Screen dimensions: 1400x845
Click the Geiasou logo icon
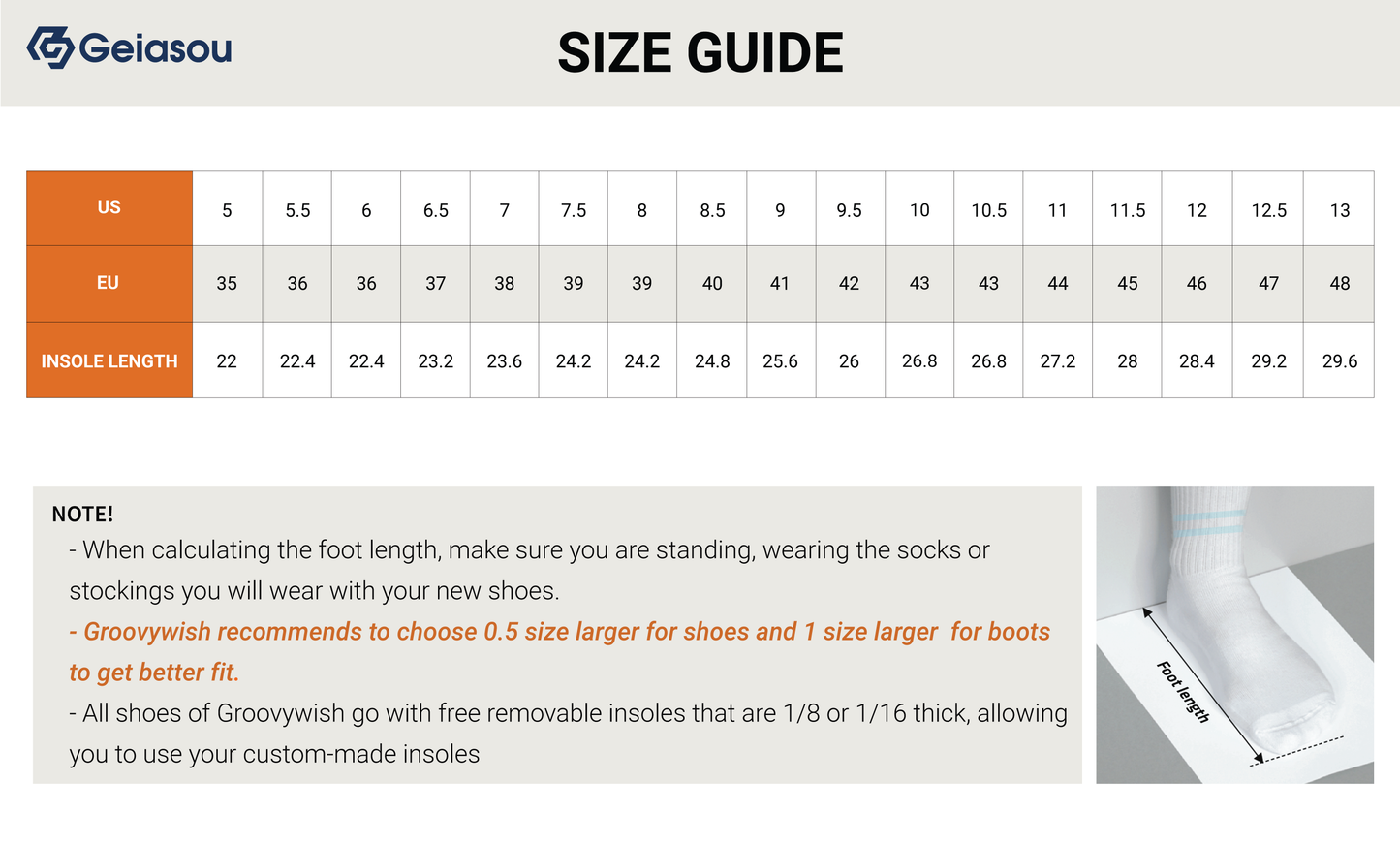50,47
